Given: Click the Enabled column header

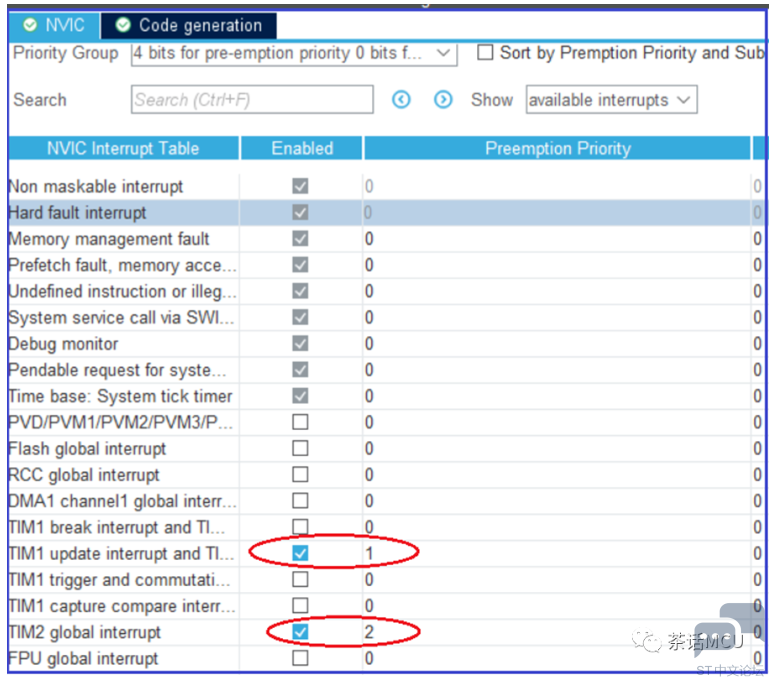Looking at the screenshot, I should [x=302, y=148].
